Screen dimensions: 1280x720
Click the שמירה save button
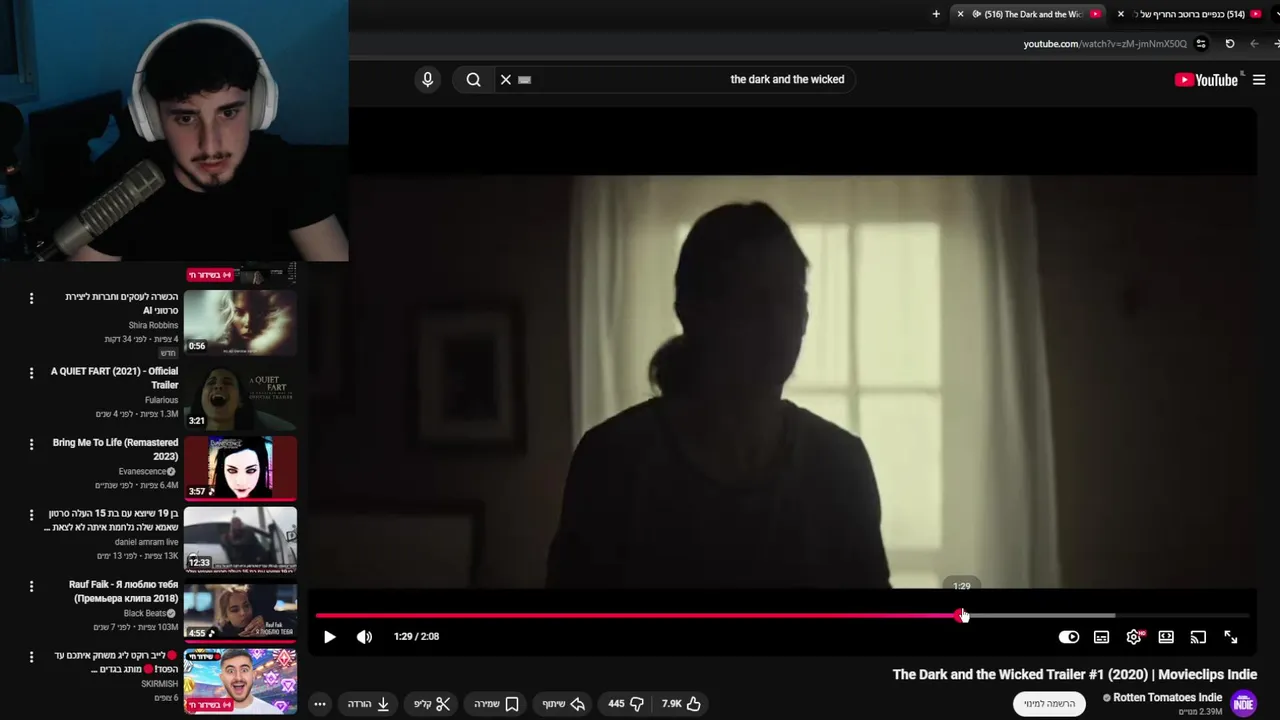(x=497, y=704)
